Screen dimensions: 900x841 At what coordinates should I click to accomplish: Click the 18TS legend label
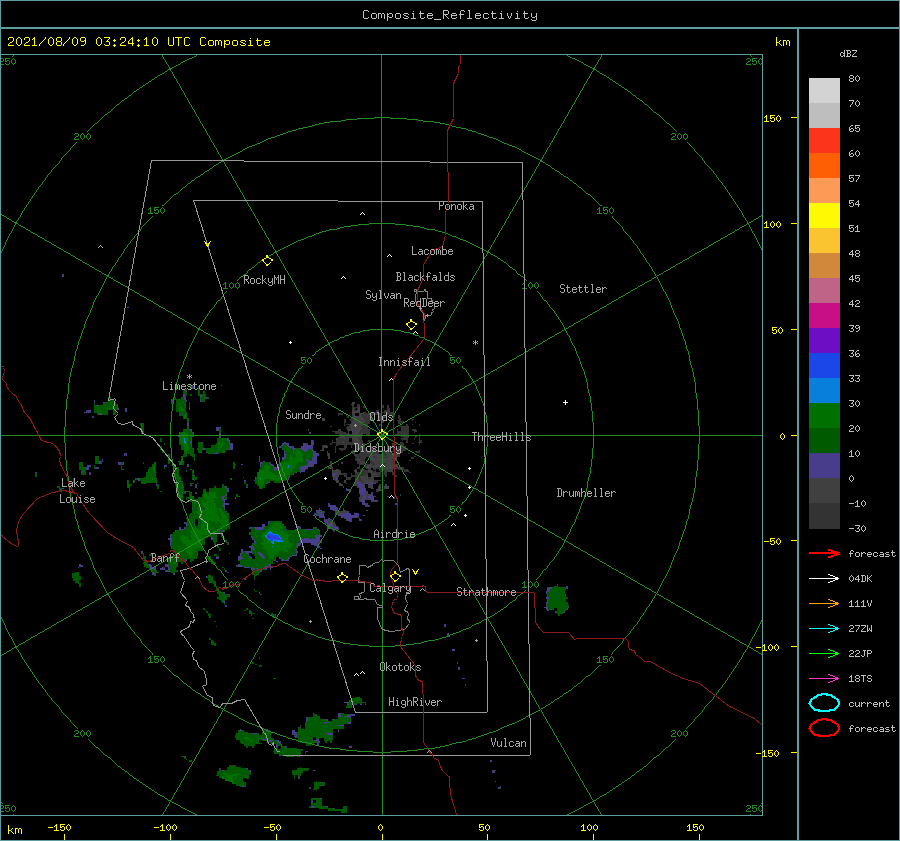[860, 679]
